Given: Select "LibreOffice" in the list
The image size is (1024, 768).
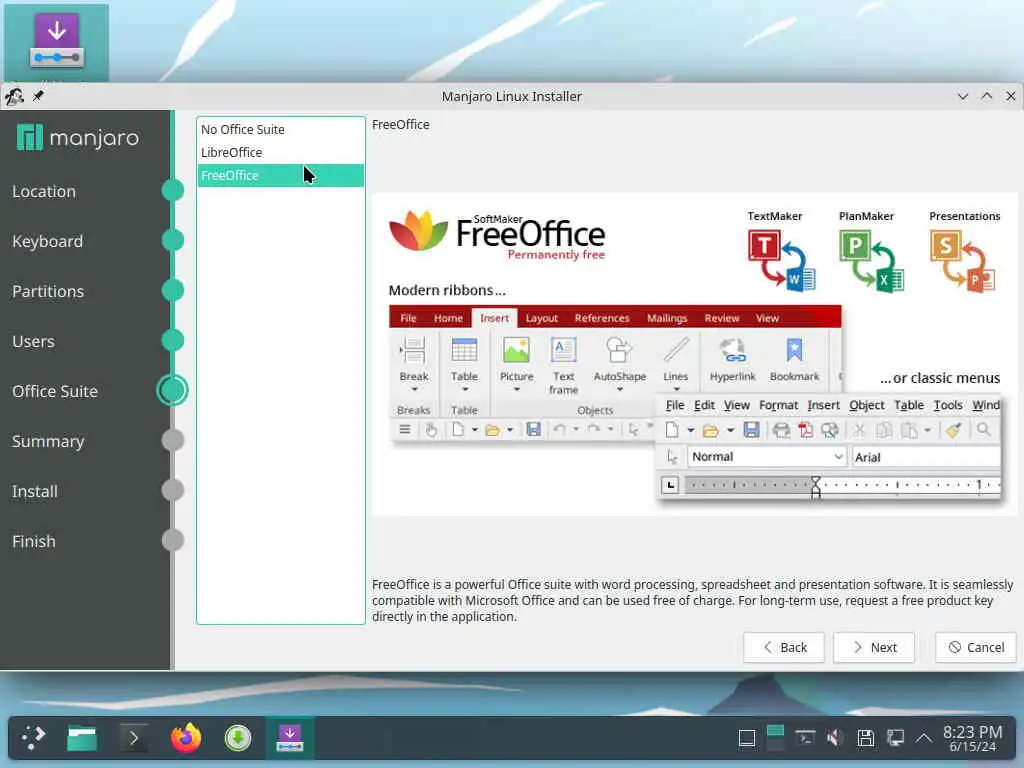Looking at the screenshot, I should coord(281,152).
